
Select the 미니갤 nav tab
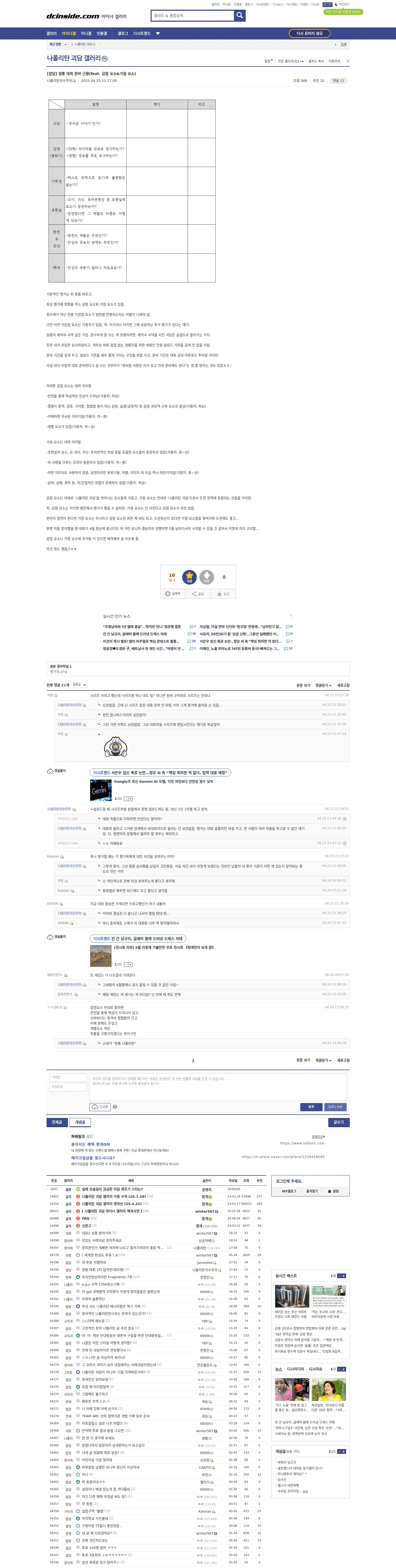87,33
